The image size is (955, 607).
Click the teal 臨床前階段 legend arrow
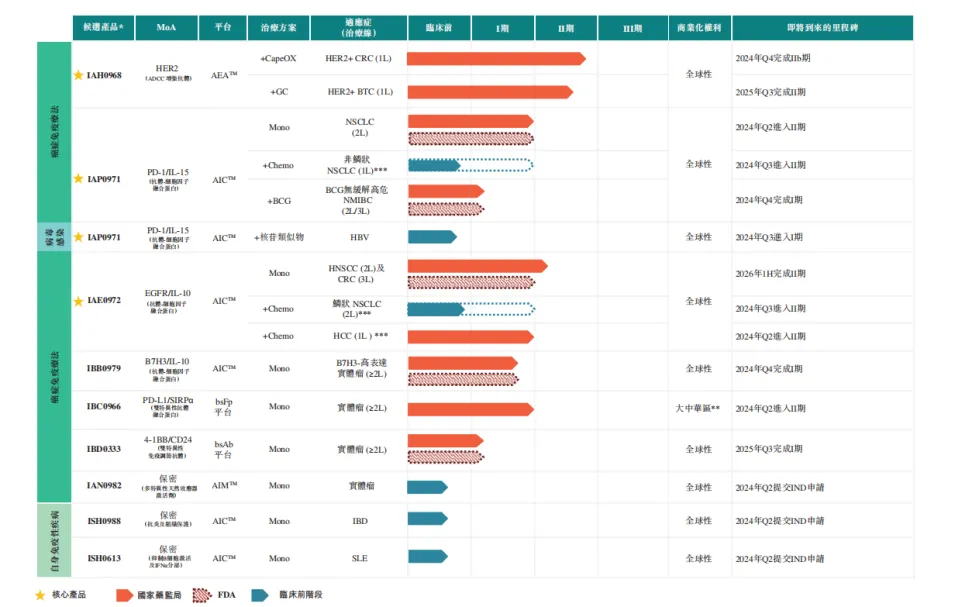coord(260,595)
